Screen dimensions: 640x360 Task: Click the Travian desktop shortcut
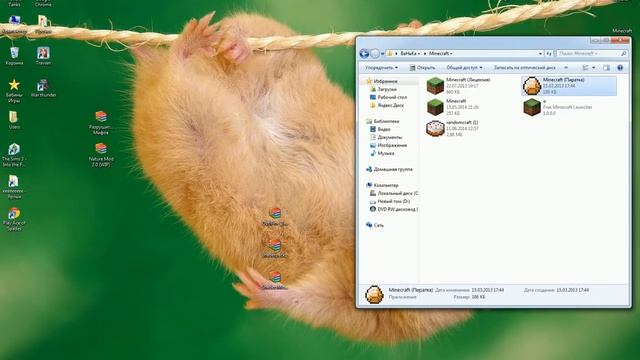click(43, 56)
